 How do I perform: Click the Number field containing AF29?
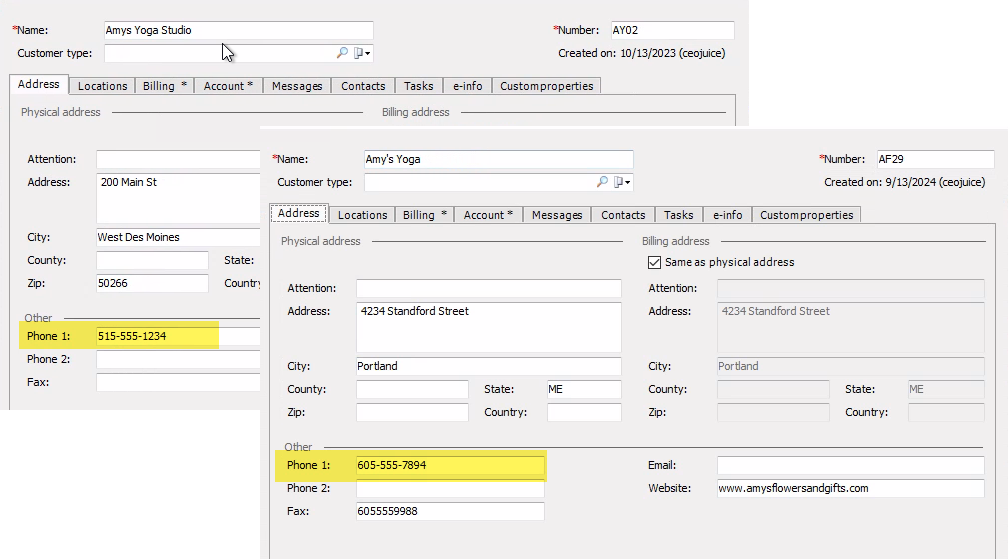click(x=935, y=159)
